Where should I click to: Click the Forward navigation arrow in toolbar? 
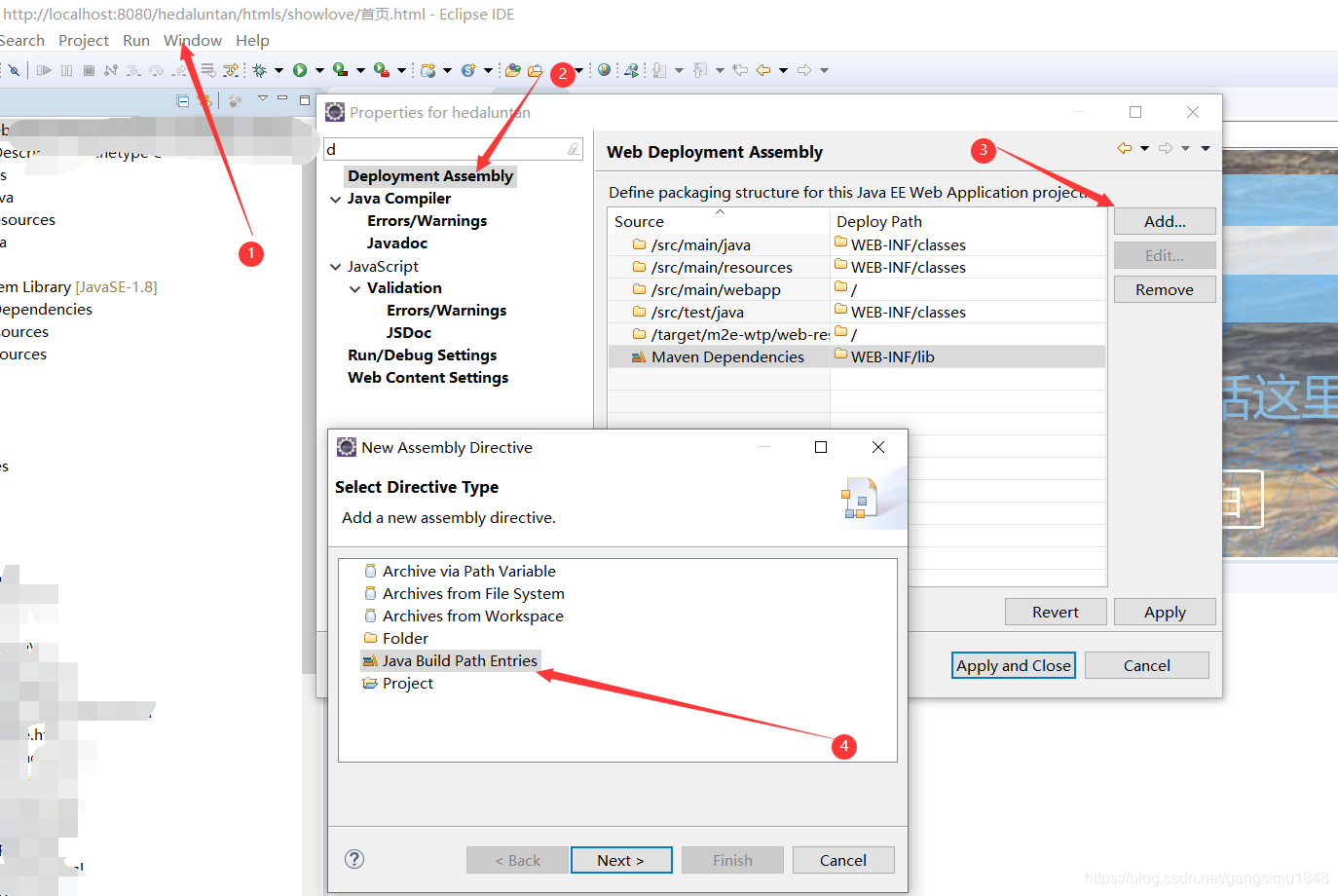[804, 70]
